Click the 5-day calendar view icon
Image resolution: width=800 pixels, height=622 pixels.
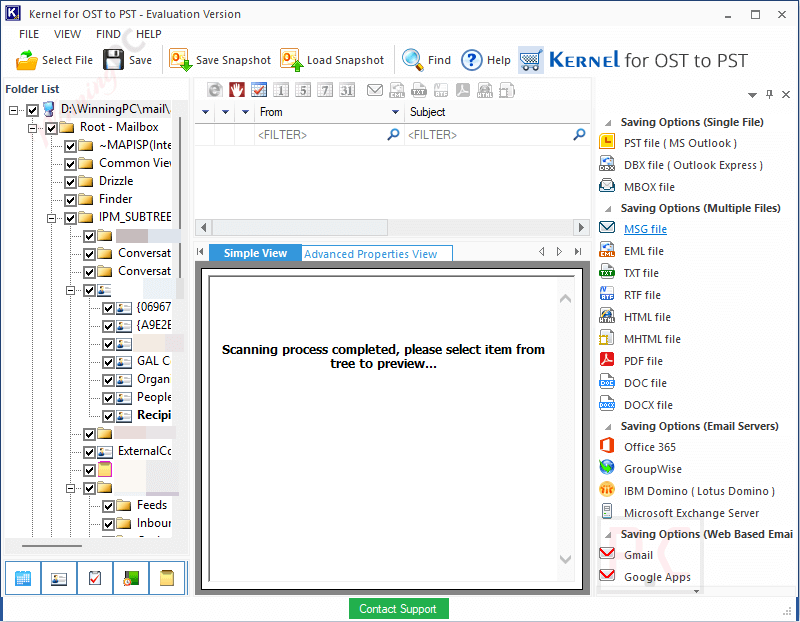pyautogui.click(x=303, y=90)
